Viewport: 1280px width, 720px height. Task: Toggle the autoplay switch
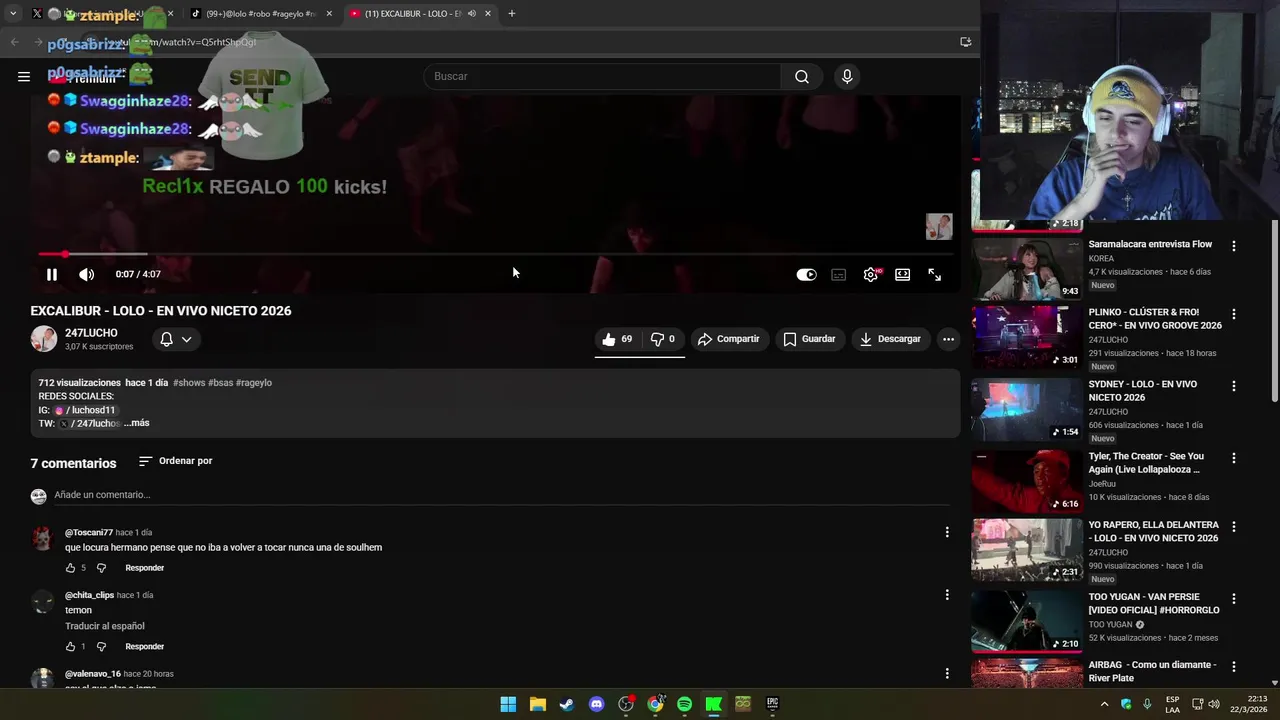tap(806, 275)
